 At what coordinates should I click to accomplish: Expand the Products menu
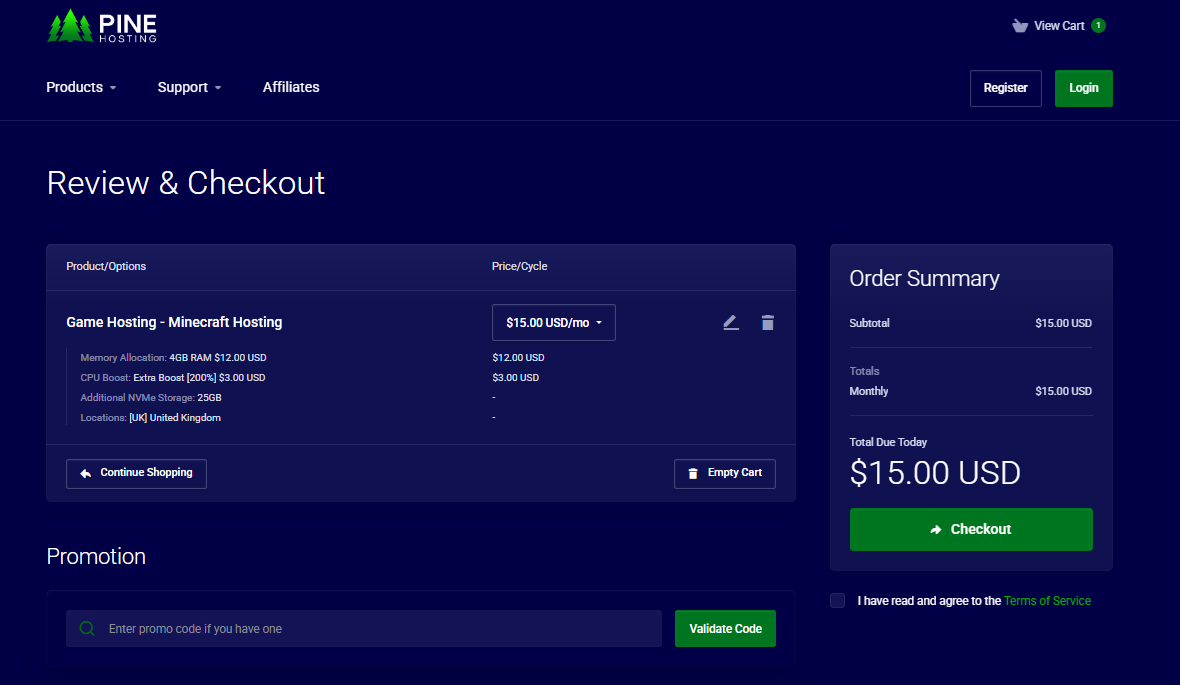pyautogui.click(x=81, y=87)
